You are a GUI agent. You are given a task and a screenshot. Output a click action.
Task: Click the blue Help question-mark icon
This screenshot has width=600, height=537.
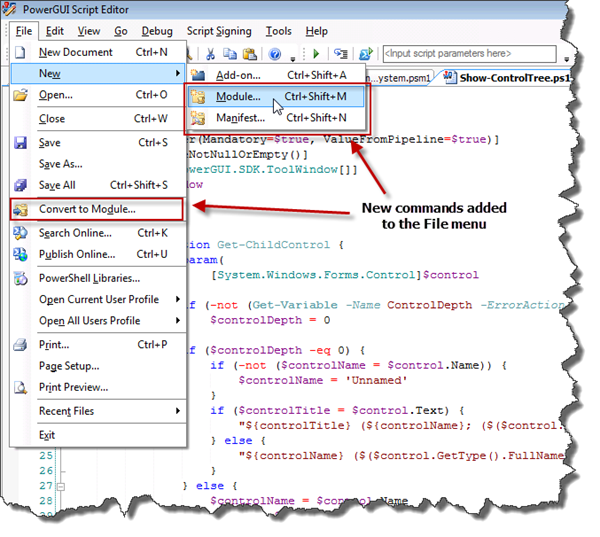pos(274,54)
